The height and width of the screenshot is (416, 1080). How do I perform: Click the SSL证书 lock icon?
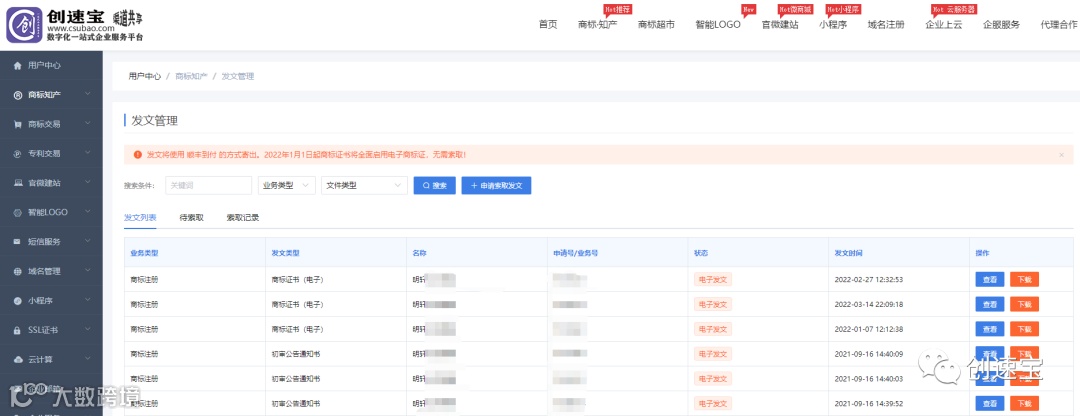(x=18, y=330)
